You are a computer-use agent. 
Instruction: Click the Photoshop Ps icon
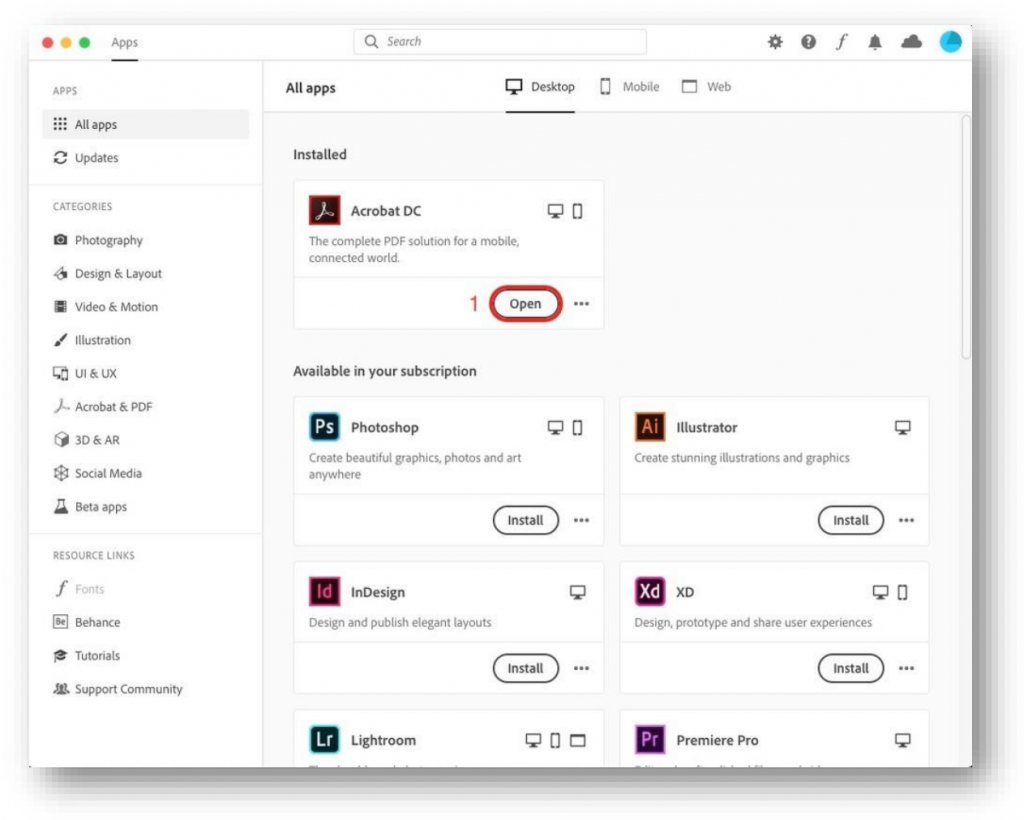coord(325,427)
